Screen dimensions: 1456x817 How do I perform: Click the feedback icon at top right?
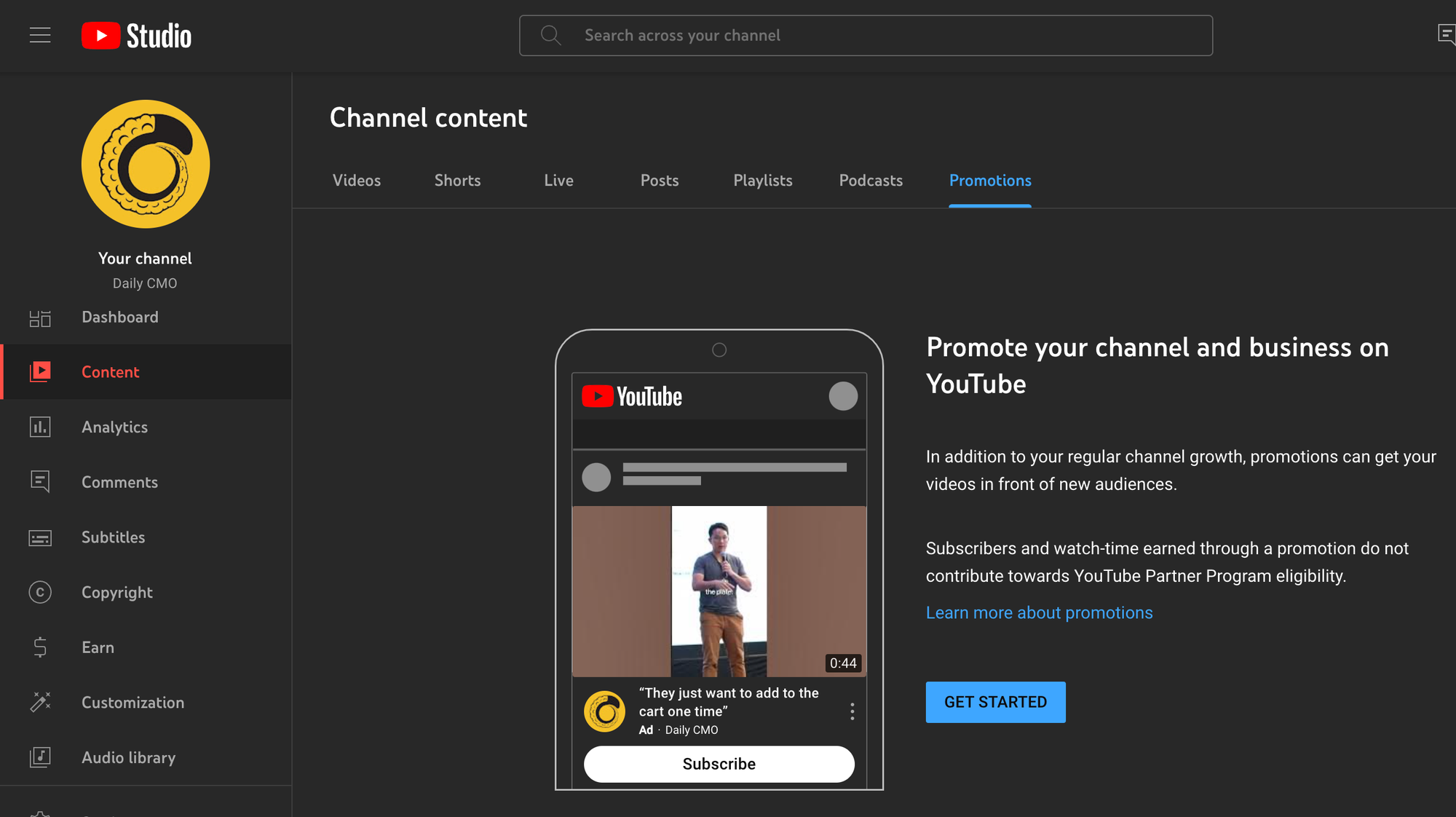pos(1446,34)
